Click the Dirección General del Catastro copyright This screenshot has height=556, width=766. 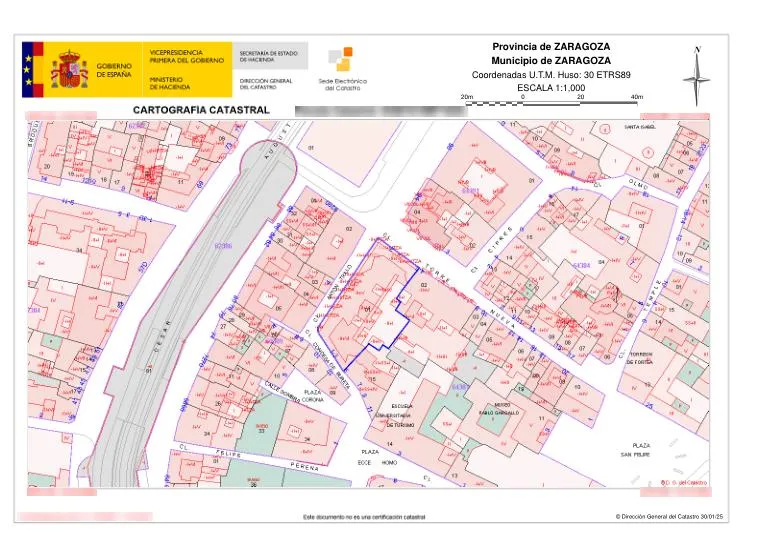click(x=669, y=516)
